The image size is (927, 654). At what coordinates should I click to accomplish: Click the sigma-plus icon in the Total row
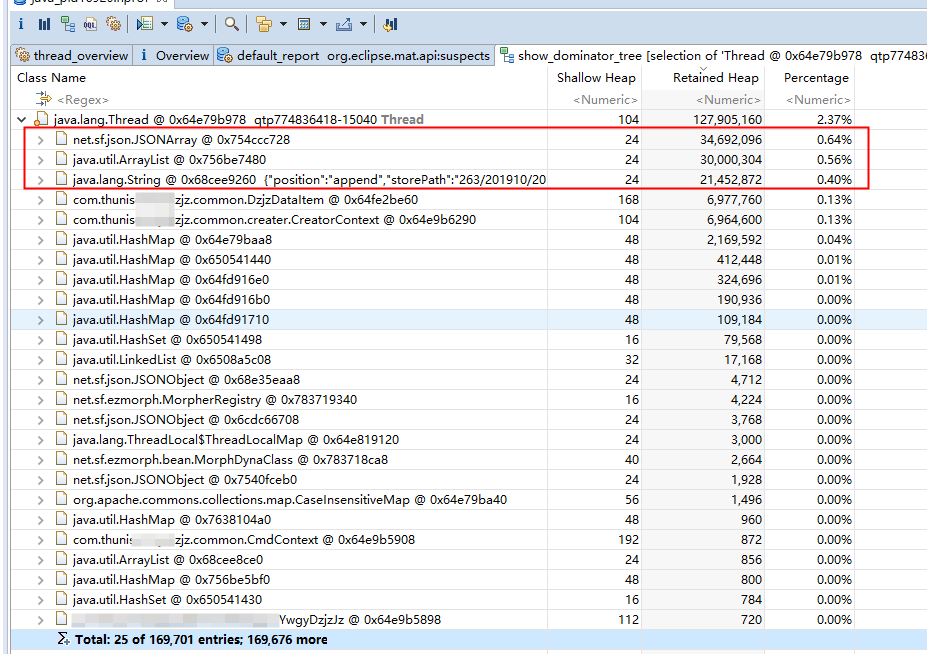click(x=63, y=639)
